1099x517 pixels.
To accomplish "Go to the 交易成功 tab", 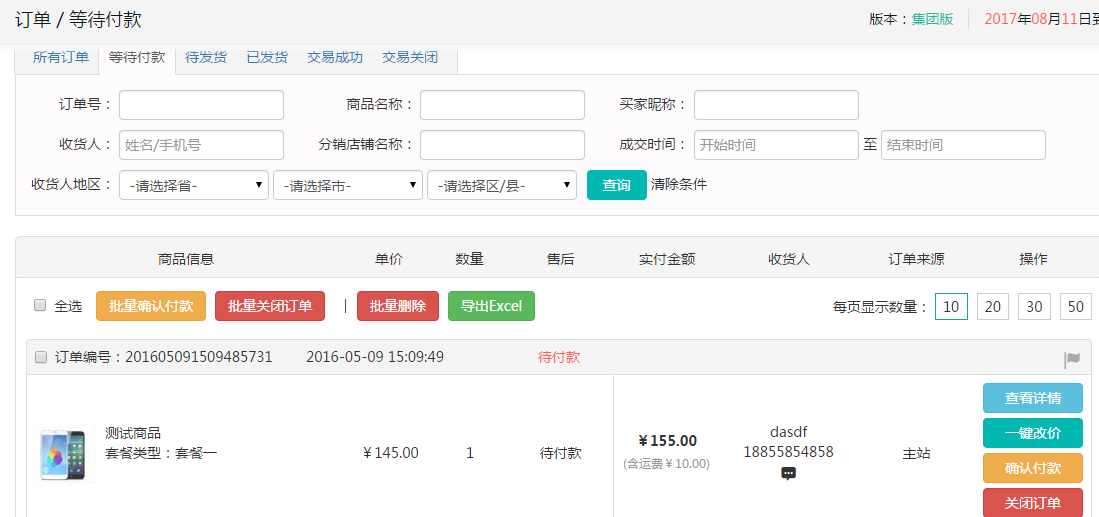I will pyautogui.click(x=335, y=58).
